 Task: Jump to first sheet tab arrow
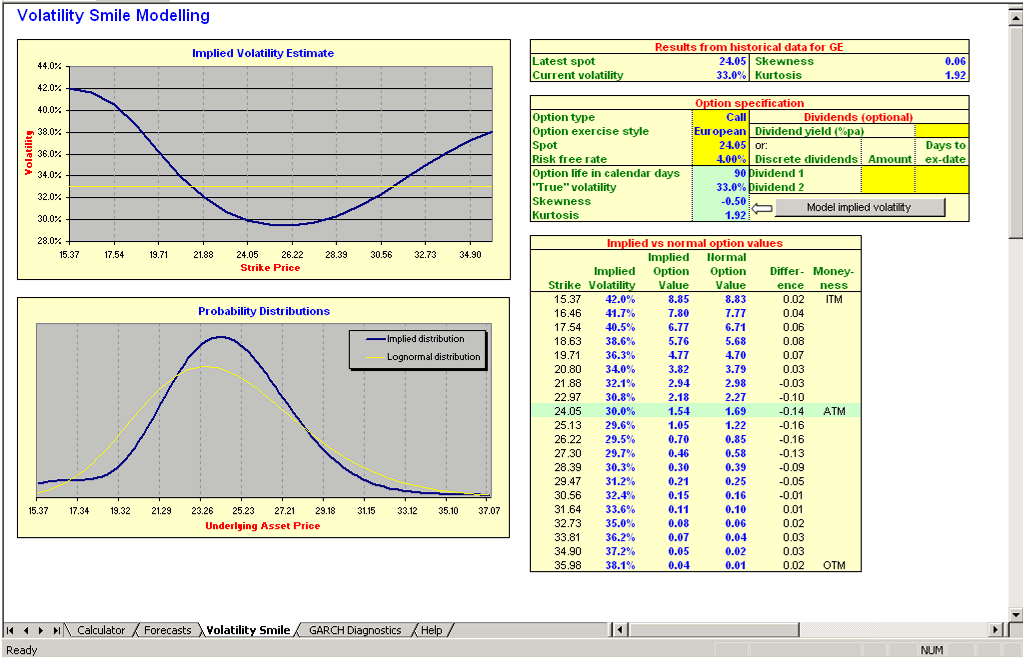[10, 630]
